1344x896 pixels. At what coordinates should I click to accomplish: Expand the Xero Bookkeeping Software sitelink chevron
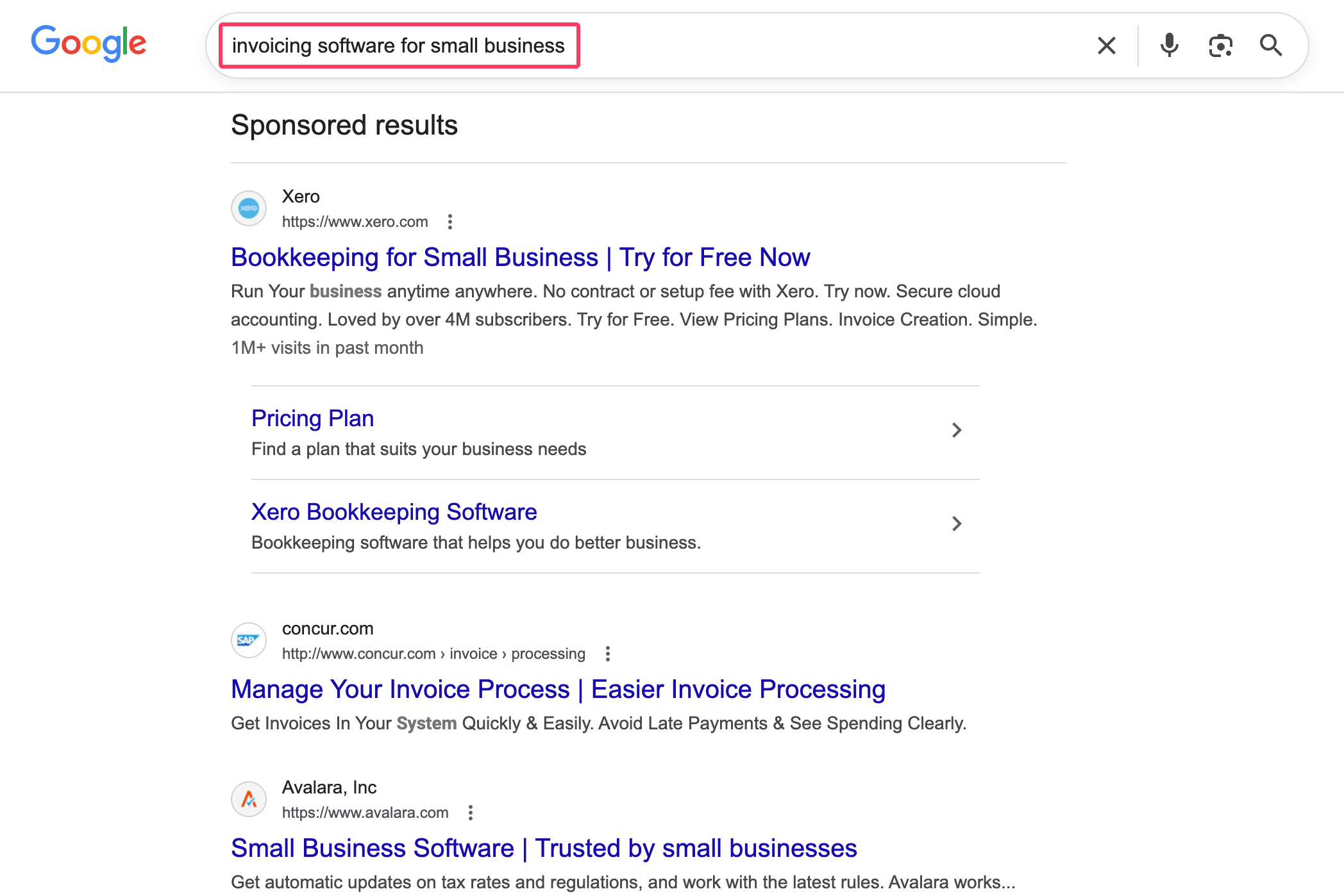pos(957,524)
